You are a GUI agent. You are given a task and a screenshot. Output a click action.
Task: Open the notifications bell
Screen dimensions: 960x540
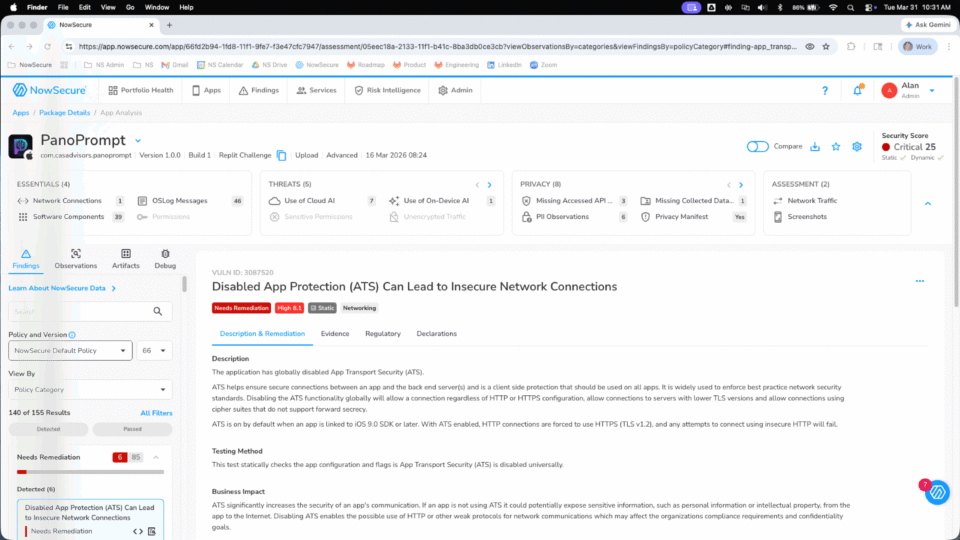point(857,91)
